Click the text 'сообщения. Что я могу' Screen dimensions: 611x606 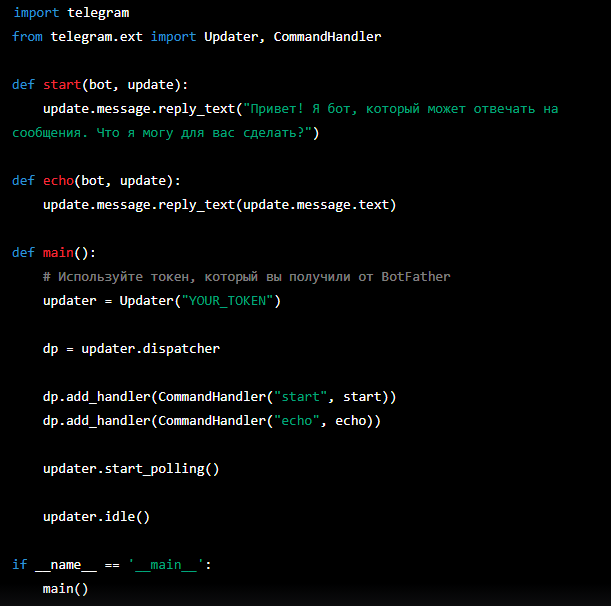[x=92, y=133]
